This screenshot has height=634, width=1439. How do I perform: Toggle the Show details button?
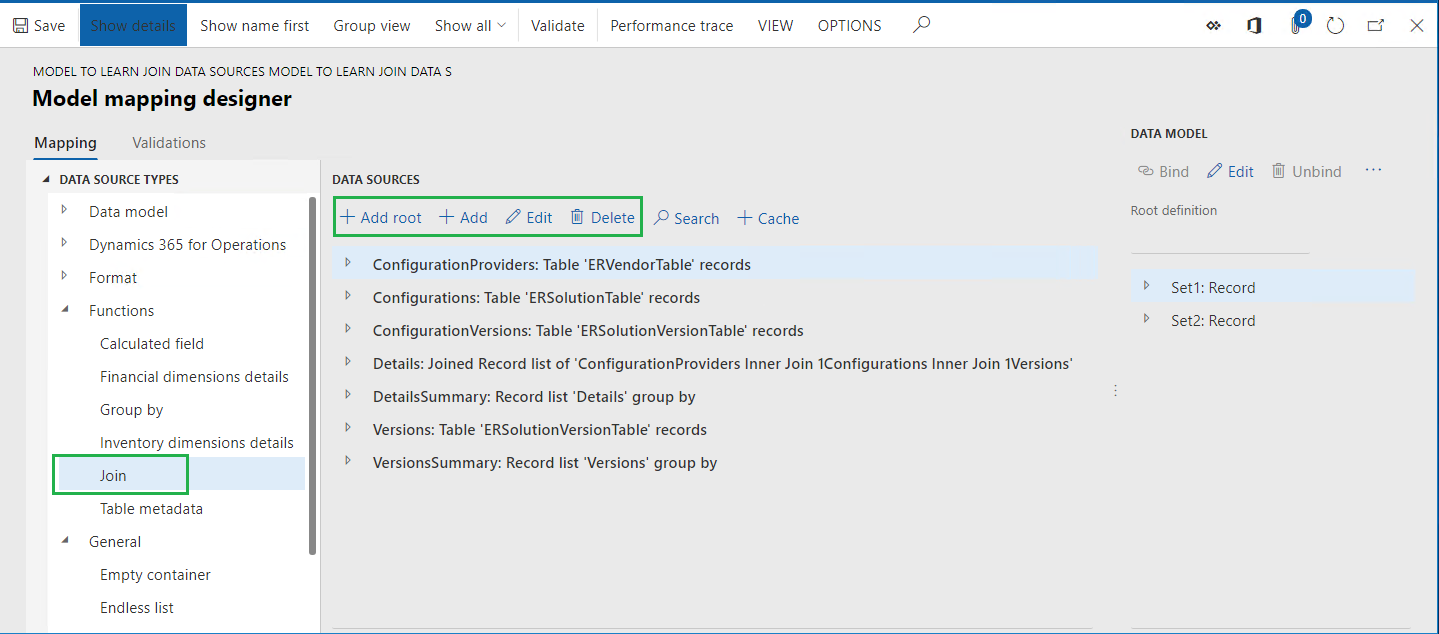pos(133,25)
